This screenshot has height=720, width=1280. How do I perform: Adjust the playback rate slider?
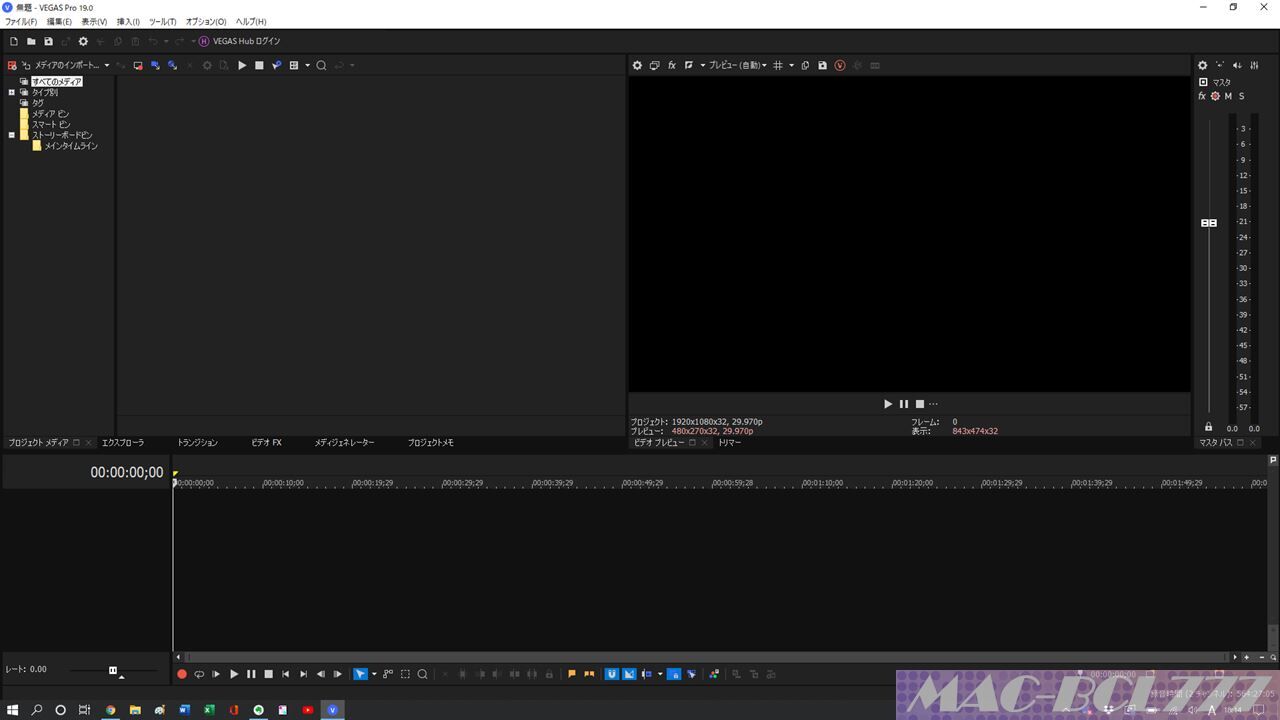113,670
